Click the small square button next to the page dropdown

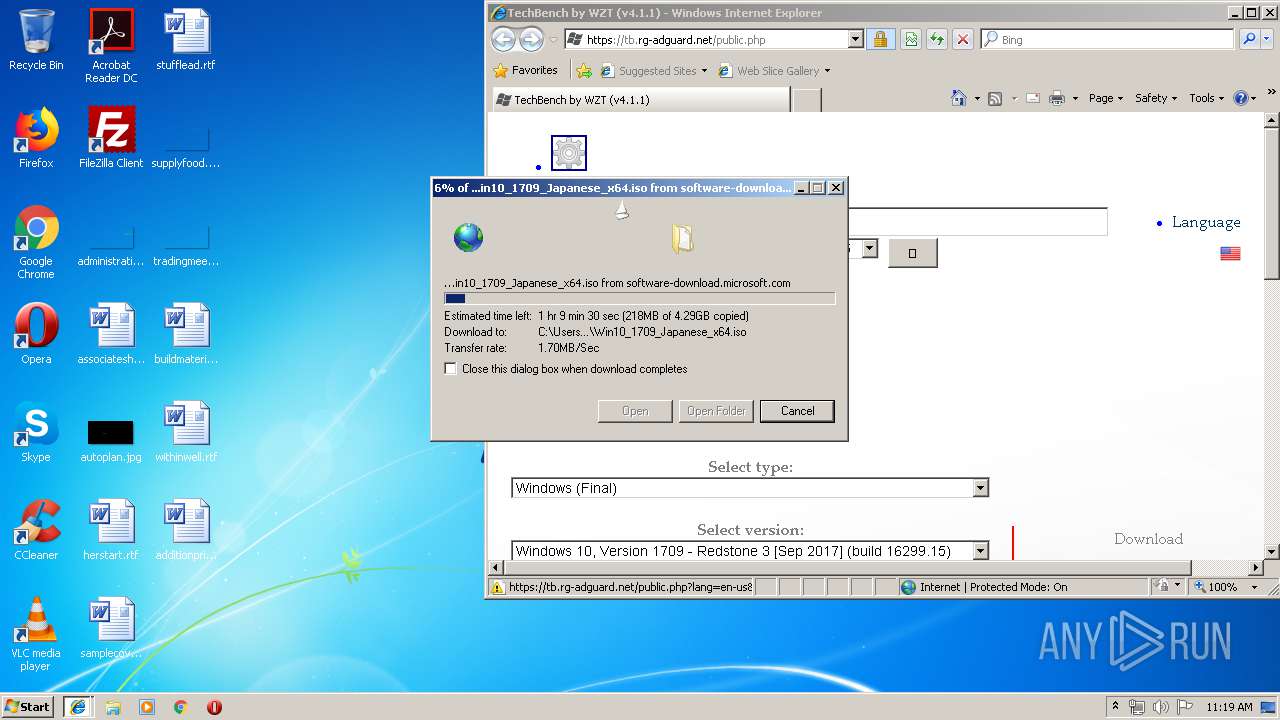(912, 253)
